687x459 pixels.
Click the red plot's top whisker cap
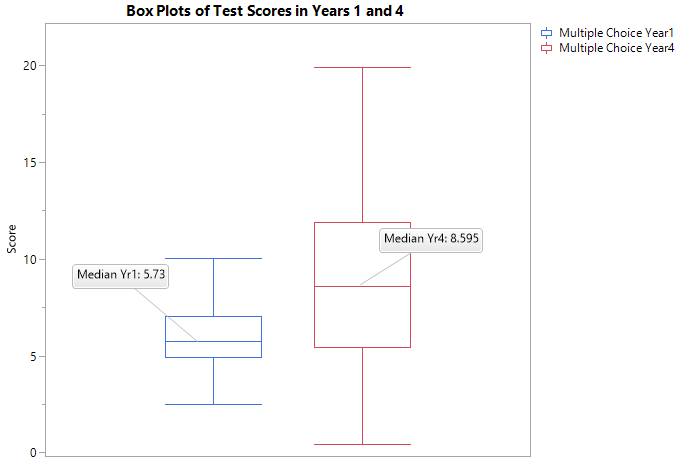[x=362, y=67]
